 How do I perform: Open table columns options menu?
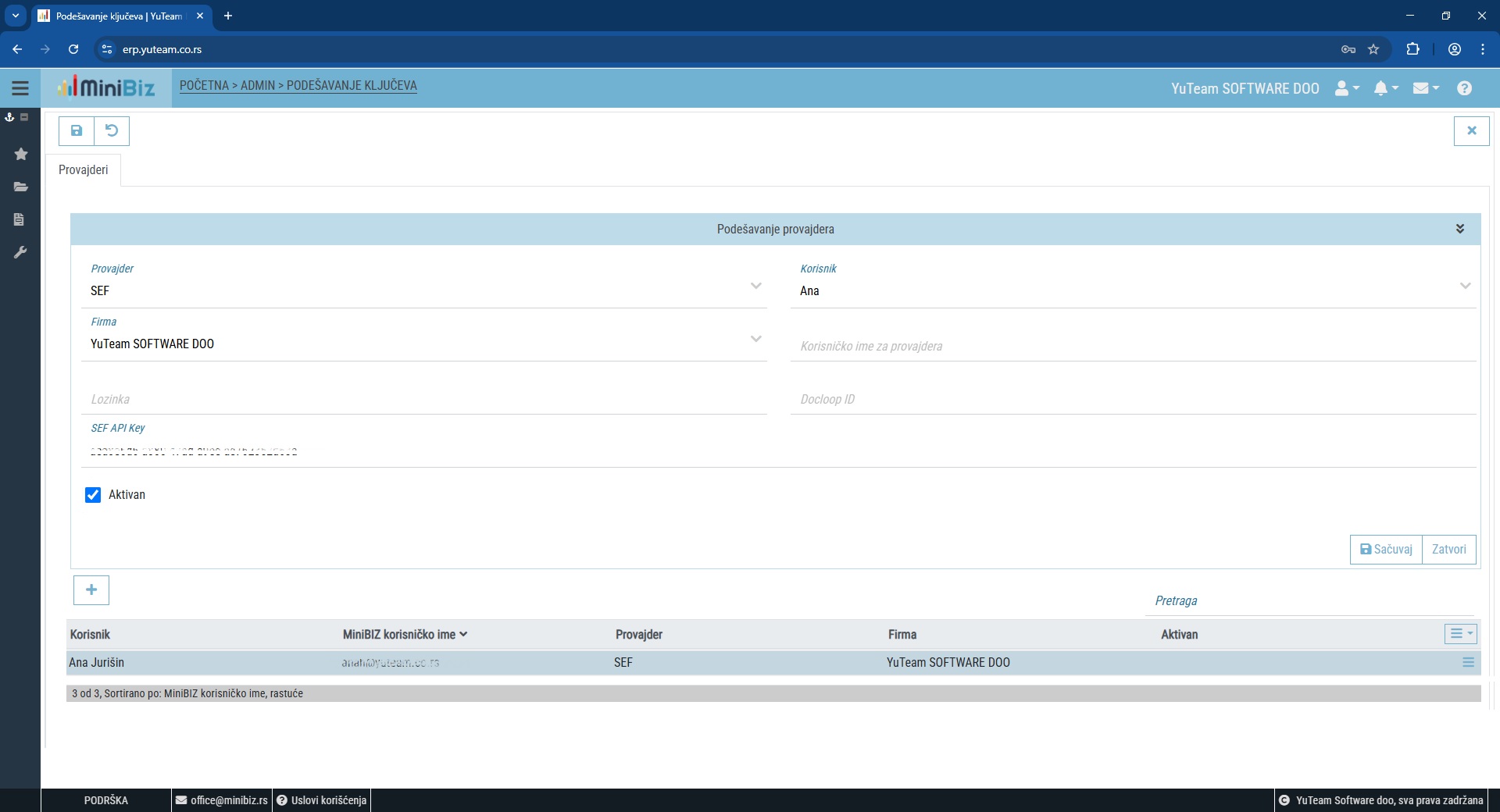click(1460, 634)
